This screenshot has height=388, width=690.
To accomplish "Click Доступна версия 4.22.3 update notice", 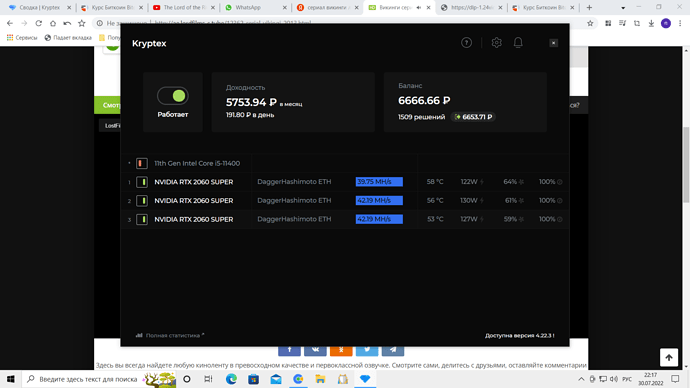I will [519, 335].
